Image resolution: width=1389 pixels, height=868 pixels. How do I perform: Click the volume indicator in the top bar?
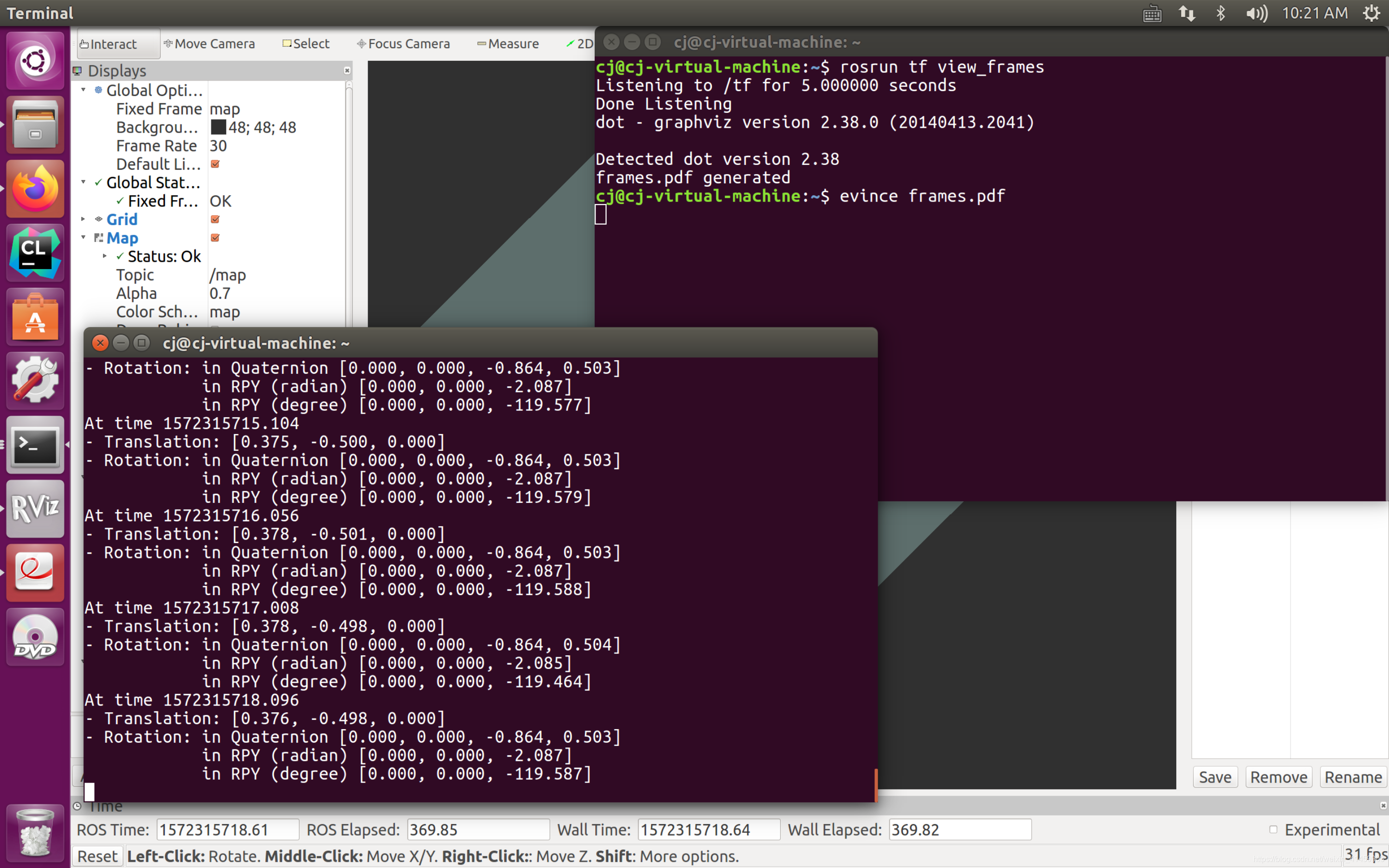(1256, 13)
